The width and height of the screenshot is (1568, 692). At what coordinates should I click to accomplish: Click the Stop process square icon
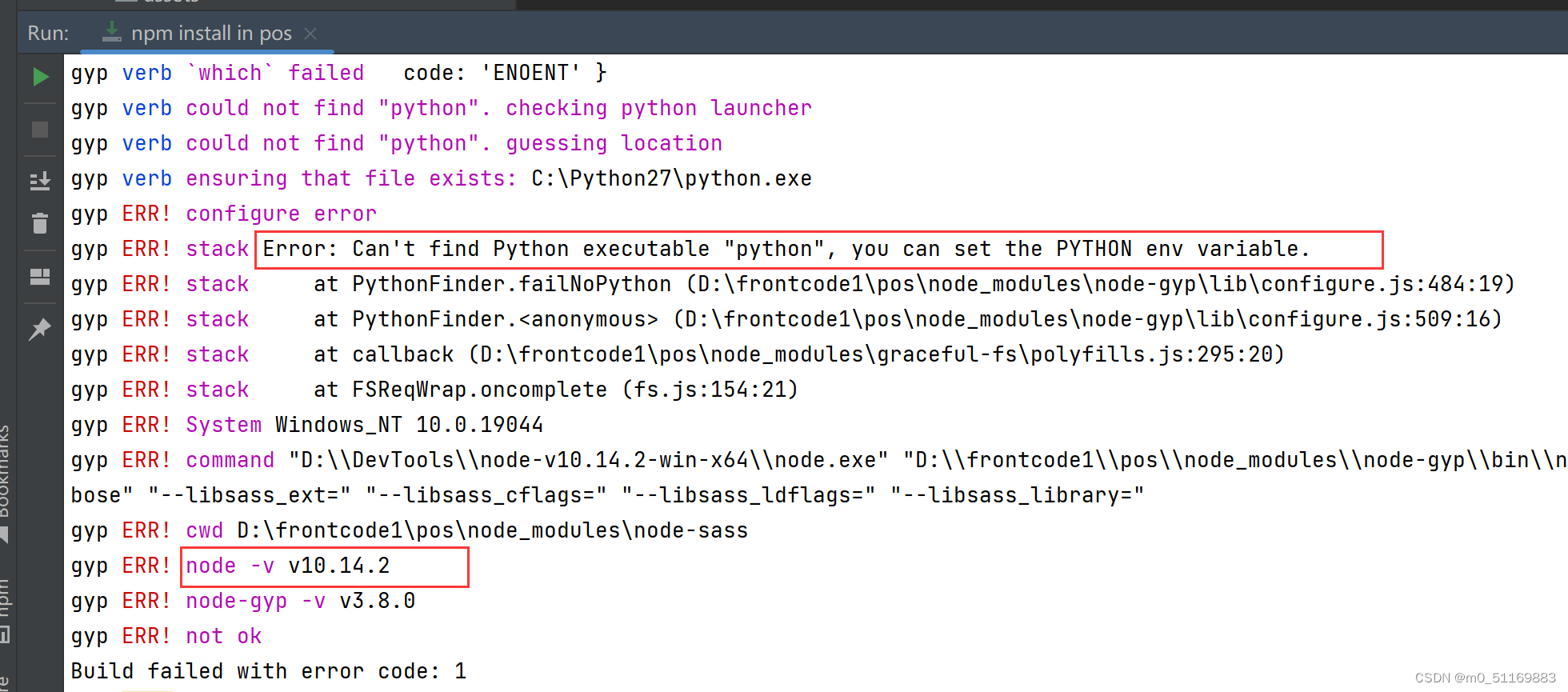tap(40, 130)
